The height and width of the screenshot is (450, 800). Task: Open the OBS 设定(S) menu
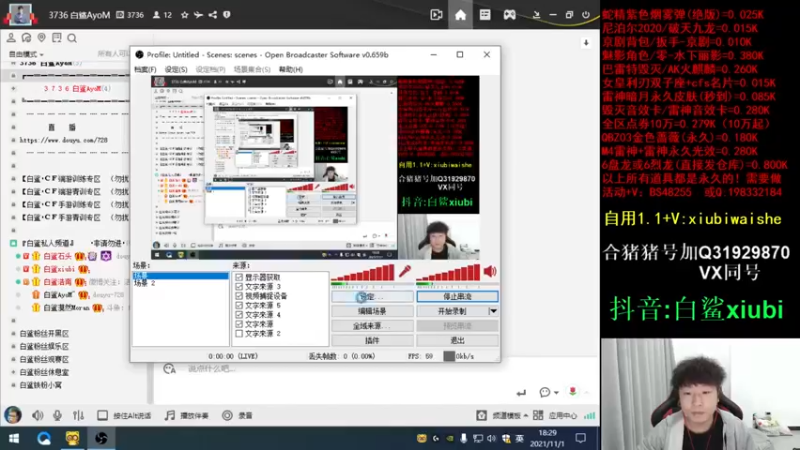pos(176,69)
